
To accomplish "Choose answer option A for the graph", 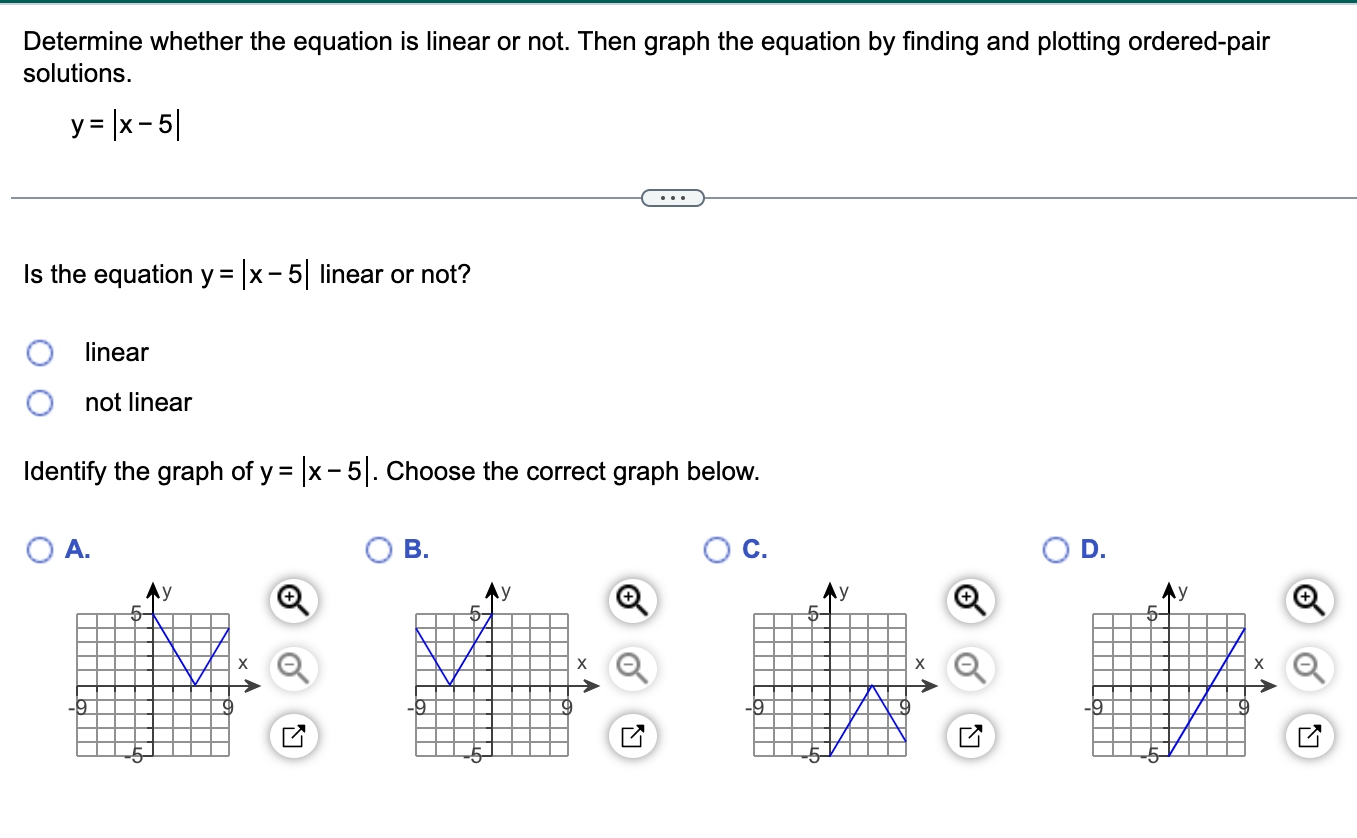I will pos(40,549).
